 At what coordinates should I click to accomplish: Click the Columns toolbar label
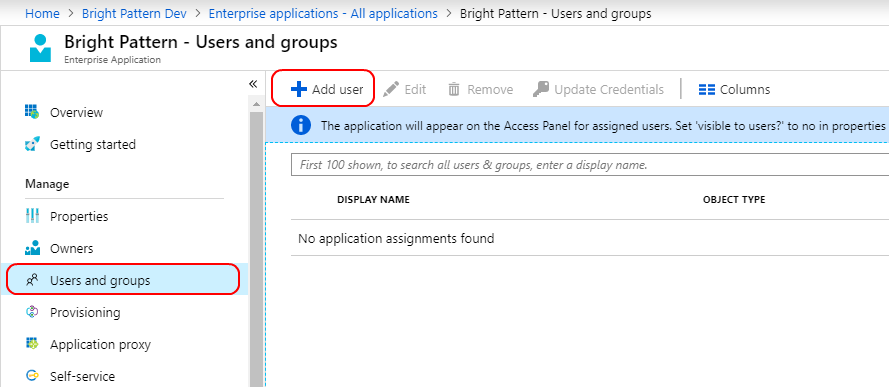(745, 90)
